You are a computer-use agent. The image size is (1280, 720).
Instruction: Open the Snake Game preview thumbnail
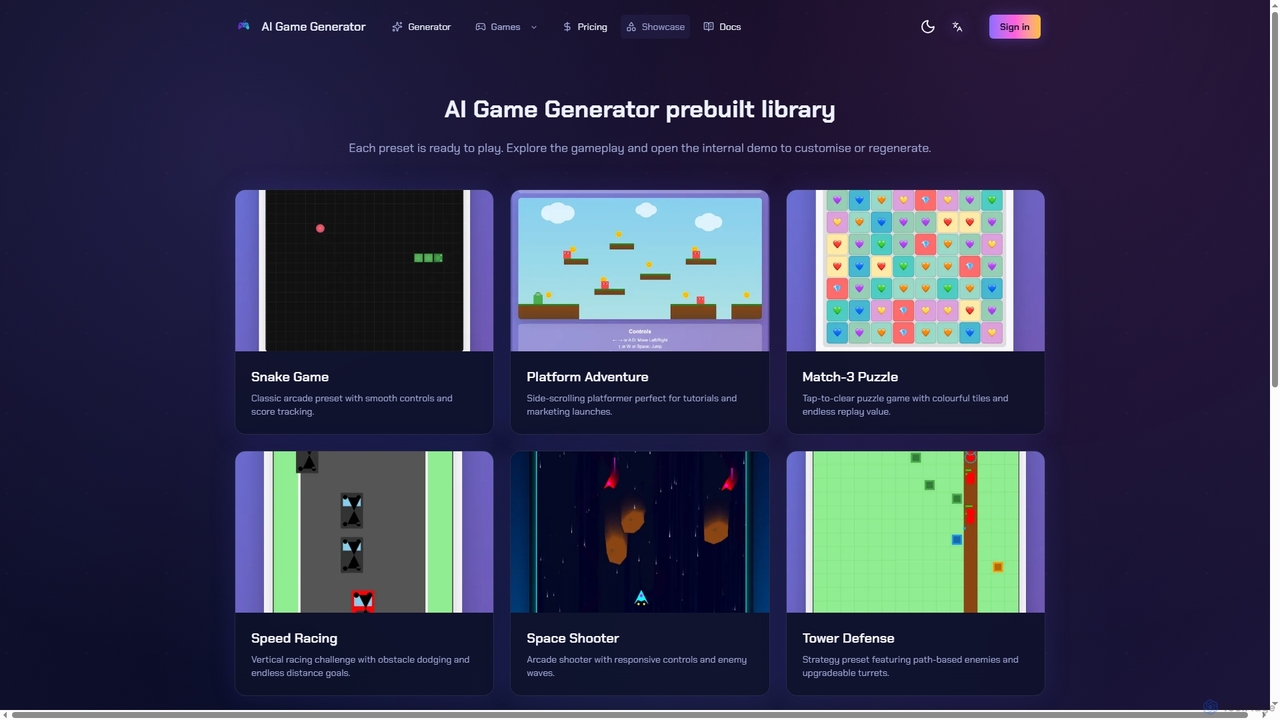coord(364,270)
